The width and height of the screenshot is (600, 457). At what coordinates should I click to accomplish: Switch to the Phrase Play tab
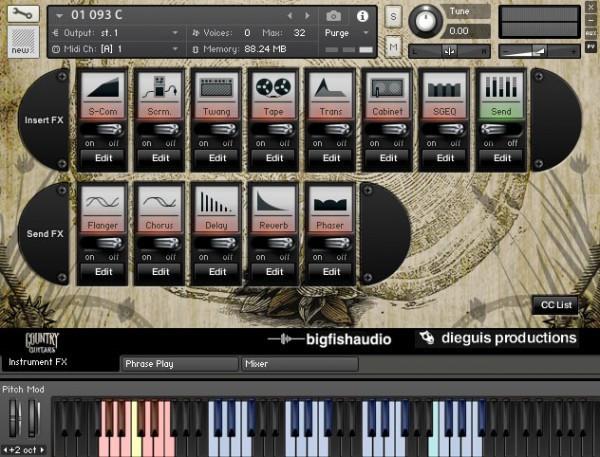(x=178, y=364)
